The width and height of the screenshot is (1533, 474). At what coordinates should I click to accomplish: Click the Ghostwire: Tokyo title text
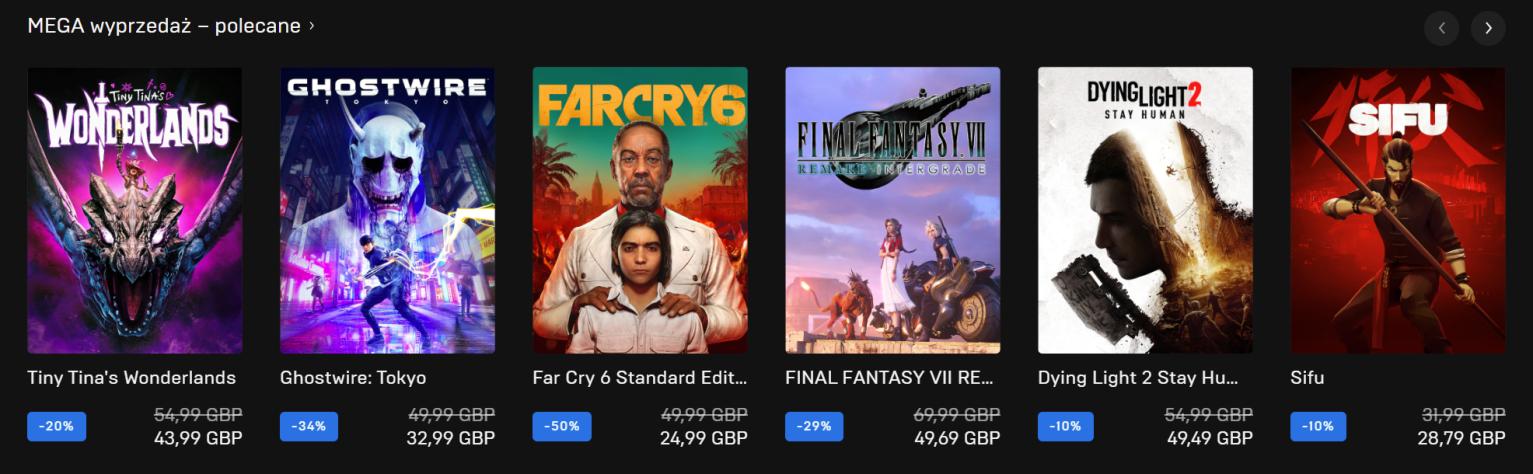353,378
